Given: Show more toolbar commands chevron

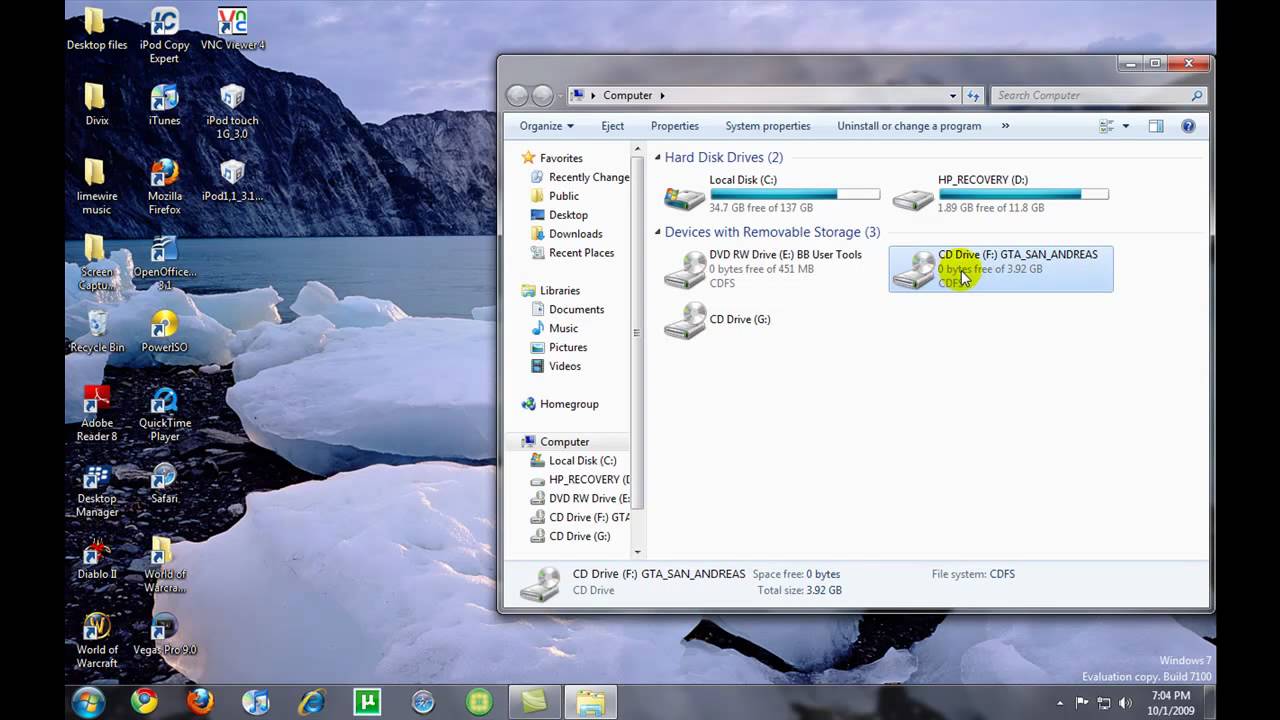Looking at the screenshot, I should 1005,126.
